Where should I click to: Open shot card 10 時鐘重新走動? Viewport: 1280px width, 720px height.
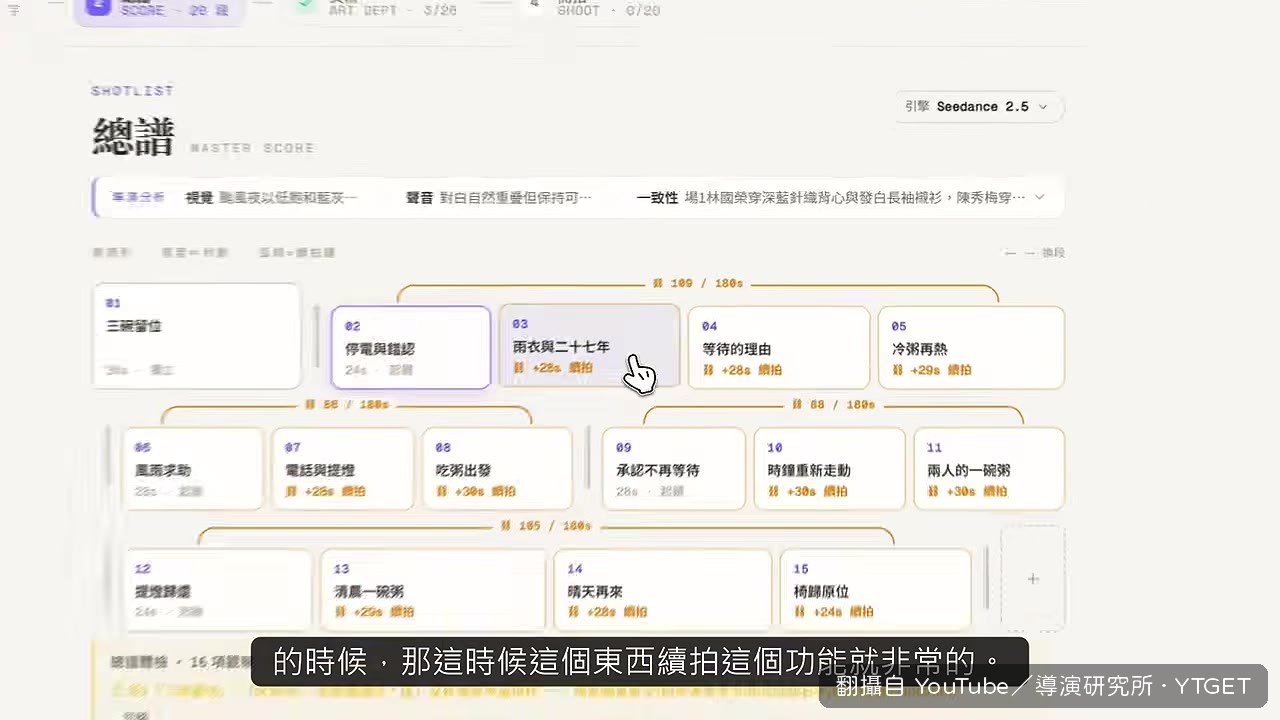tap(829, 469)
